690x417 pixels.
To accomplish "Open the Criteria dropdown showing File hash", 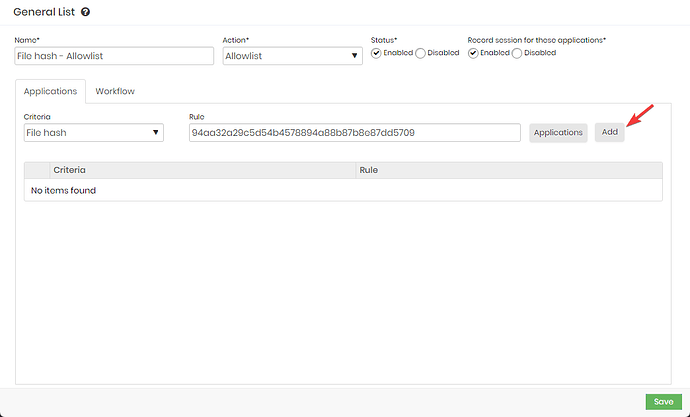I will pyautogui.click(x=94, y=132).
